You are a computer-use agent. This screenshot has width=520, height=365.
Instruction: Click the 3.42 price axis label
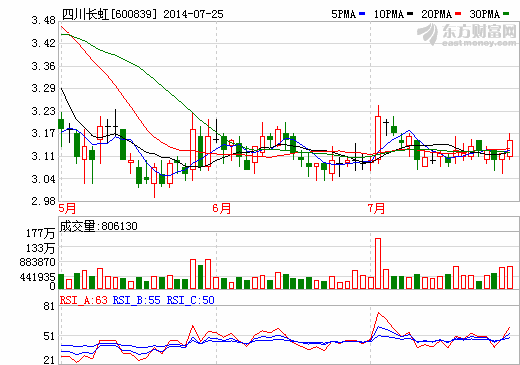(x=44, y=43)
